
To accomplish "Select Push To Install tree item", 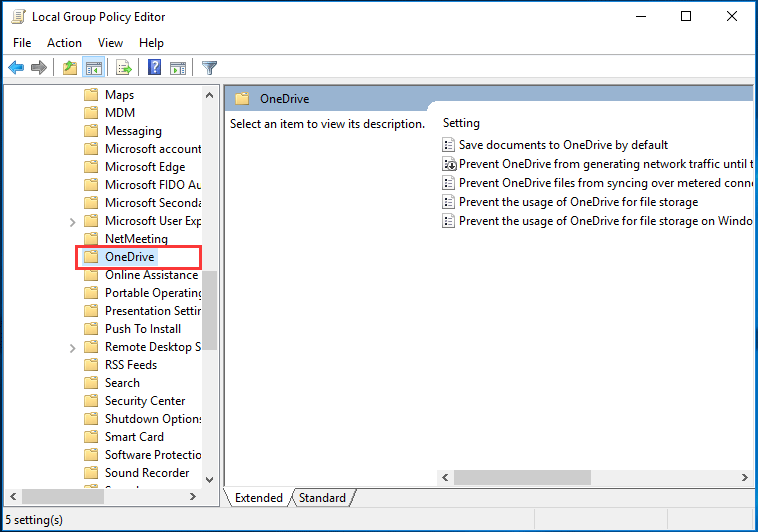I will pos(143,329).
